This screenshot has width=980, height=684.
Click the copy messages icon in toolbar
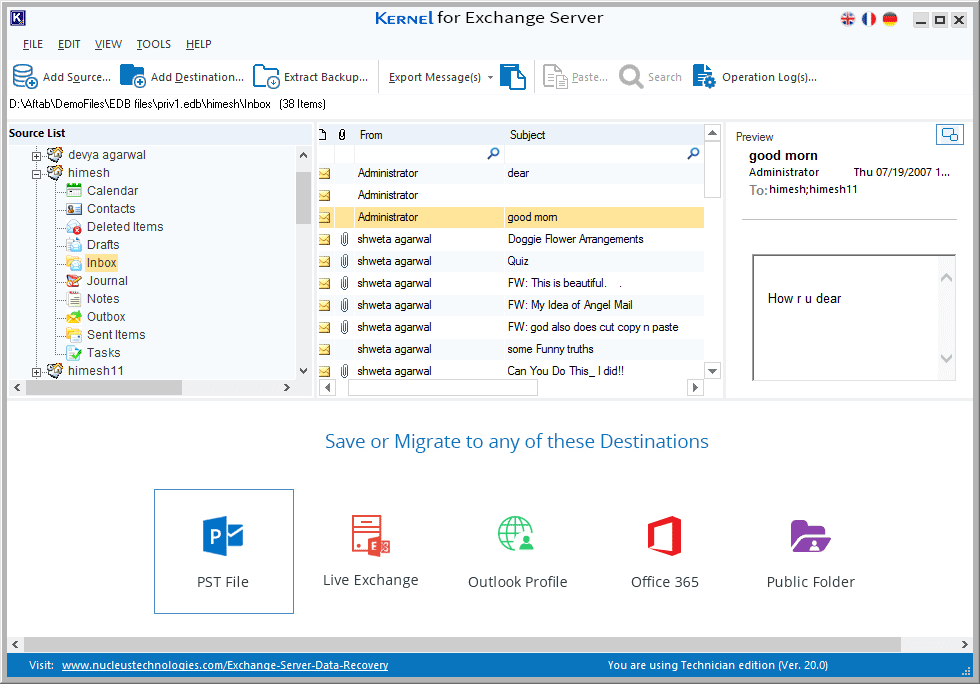pos(513,77)
